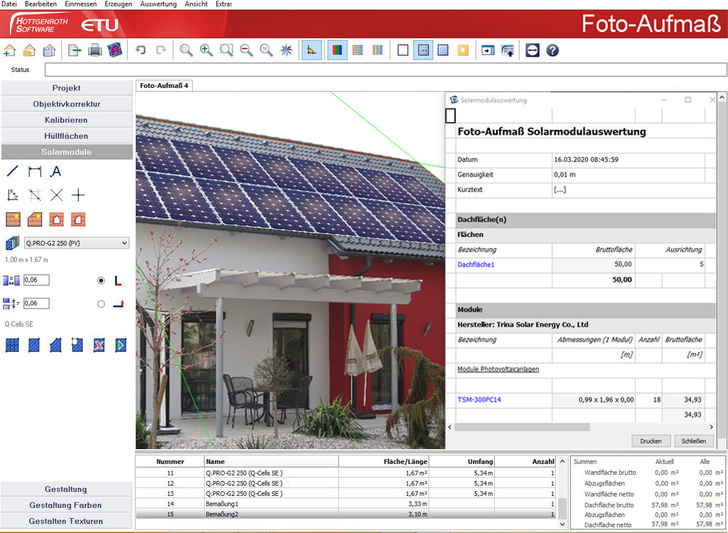The width and height of the screenshot is (728, 533).
Task: Select the second module orientation radio button
Action: pyautogui.click(x=100, y=303)
